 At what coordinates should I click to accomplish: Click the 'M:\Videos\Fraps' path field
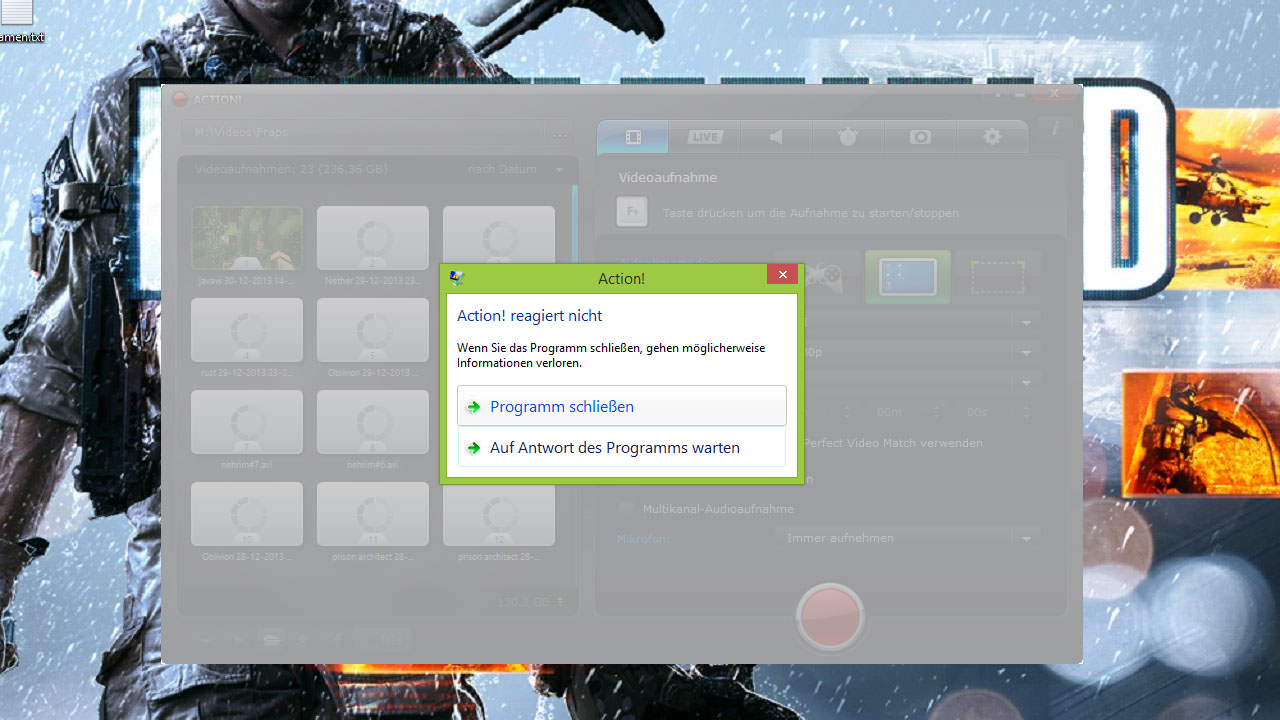362,132
